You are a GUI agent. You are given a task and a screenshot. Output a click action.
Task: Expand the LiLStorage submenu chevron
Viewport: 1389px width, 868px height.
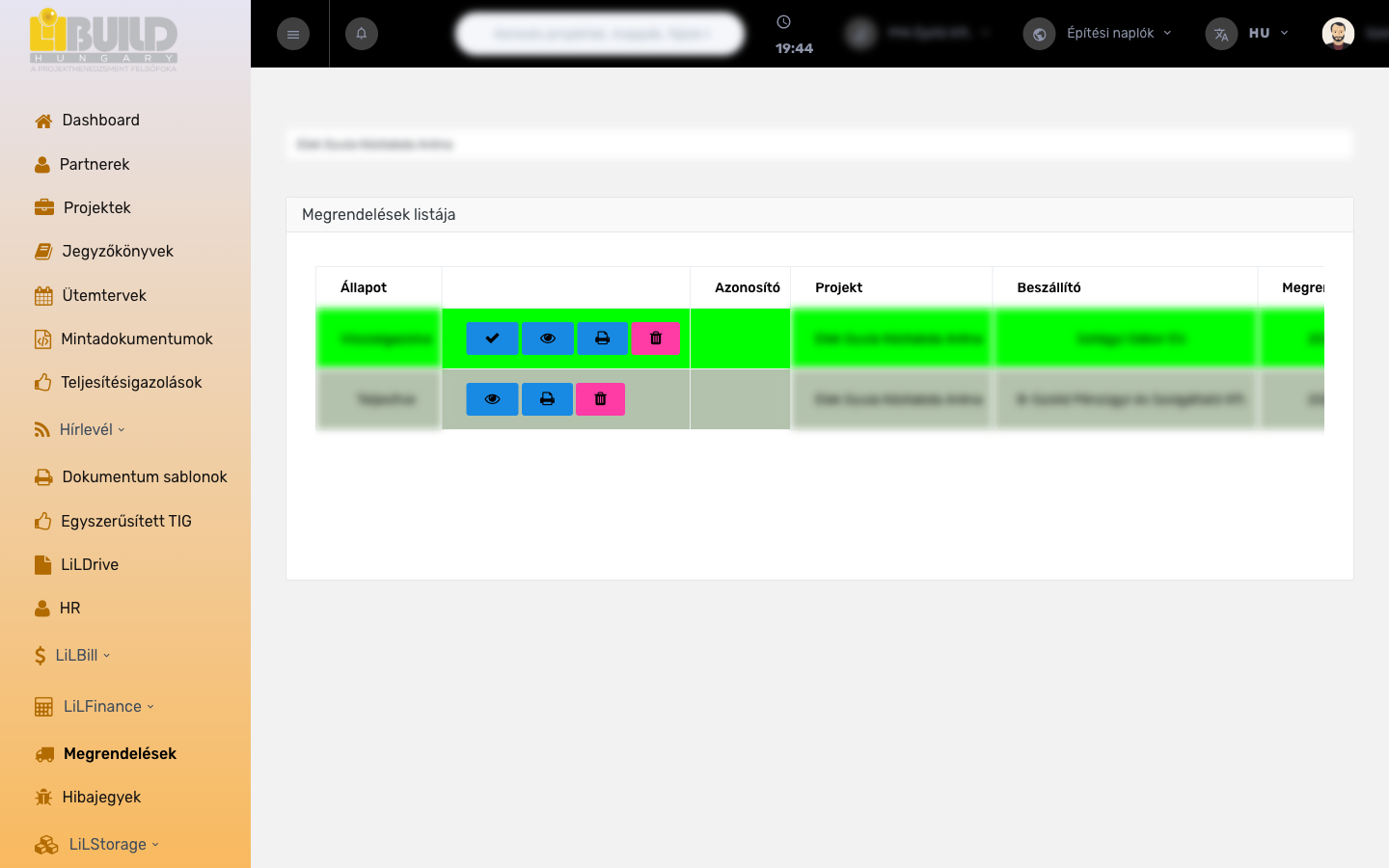pos(155,845)
